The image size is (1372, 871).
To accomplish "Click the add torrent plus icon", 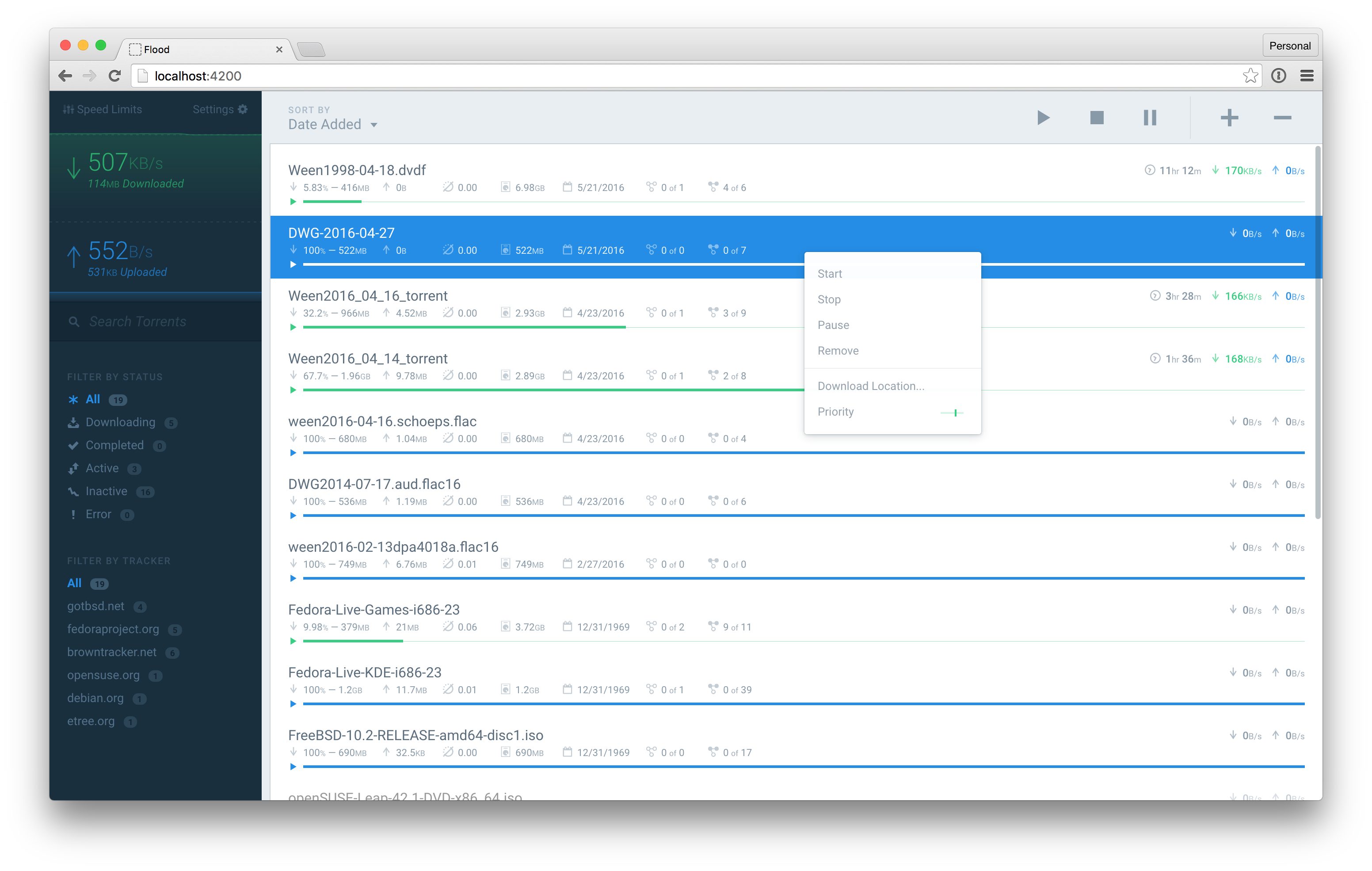I will tap(1229, 118).
